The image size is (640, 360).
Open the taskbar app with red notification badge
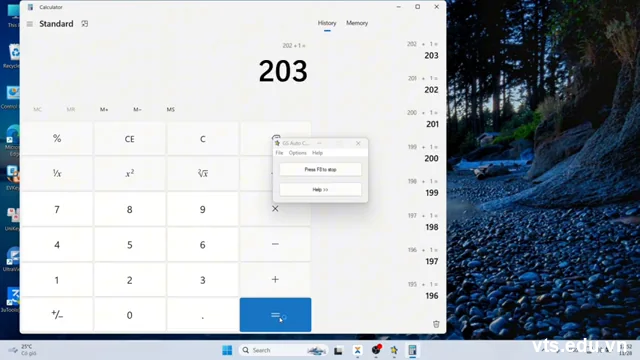[x=376, y=350]
